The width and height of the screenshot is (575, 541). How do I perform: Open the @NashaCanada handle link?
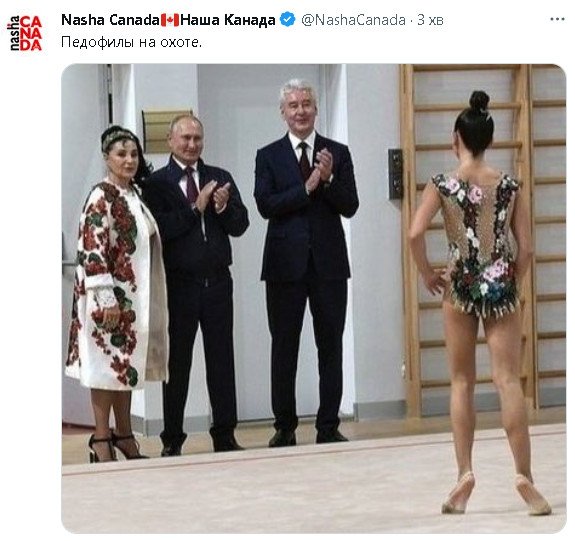pos(354,20)
